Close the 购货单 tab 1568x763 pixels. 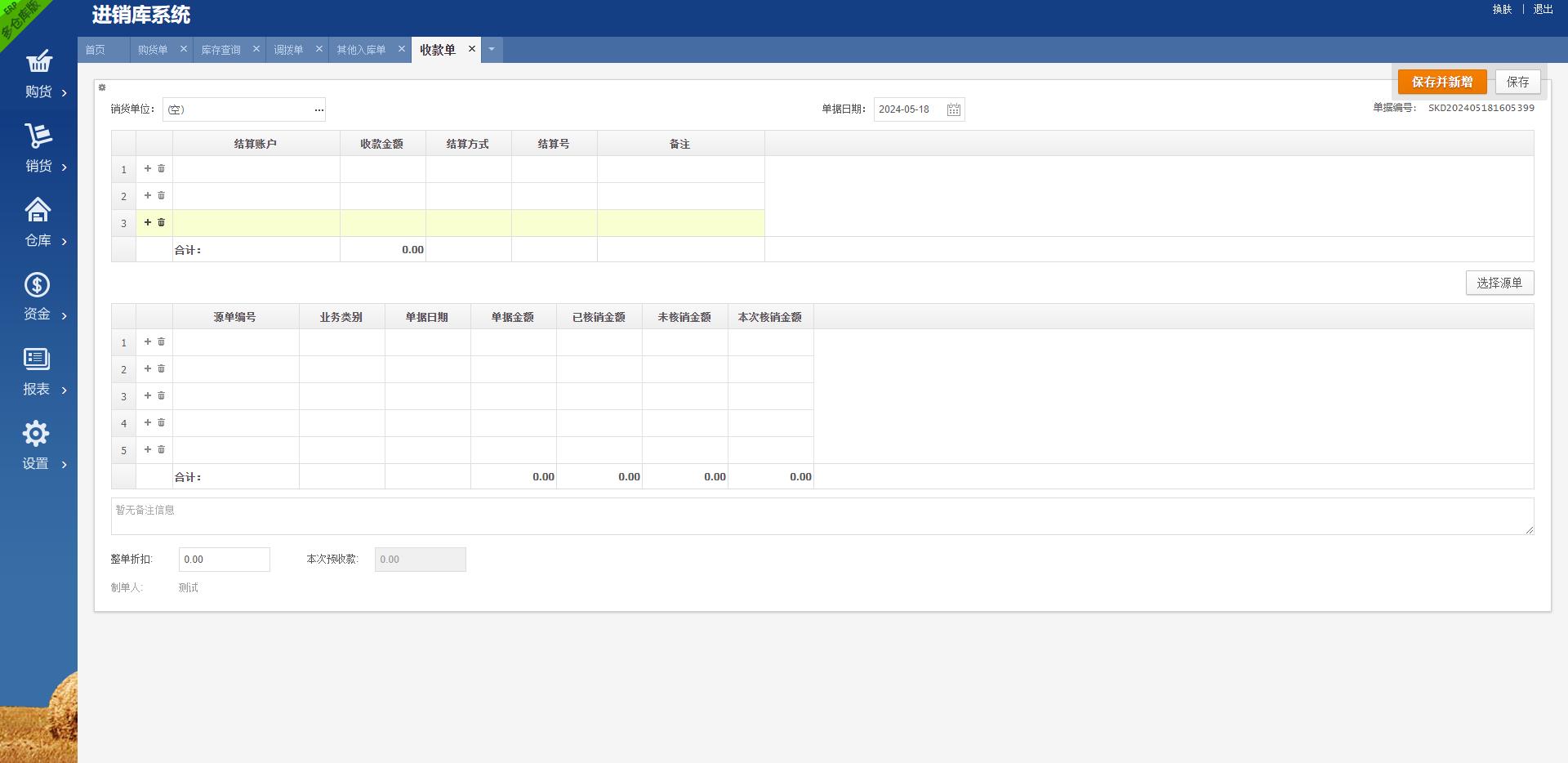click(x=184, y=49)
